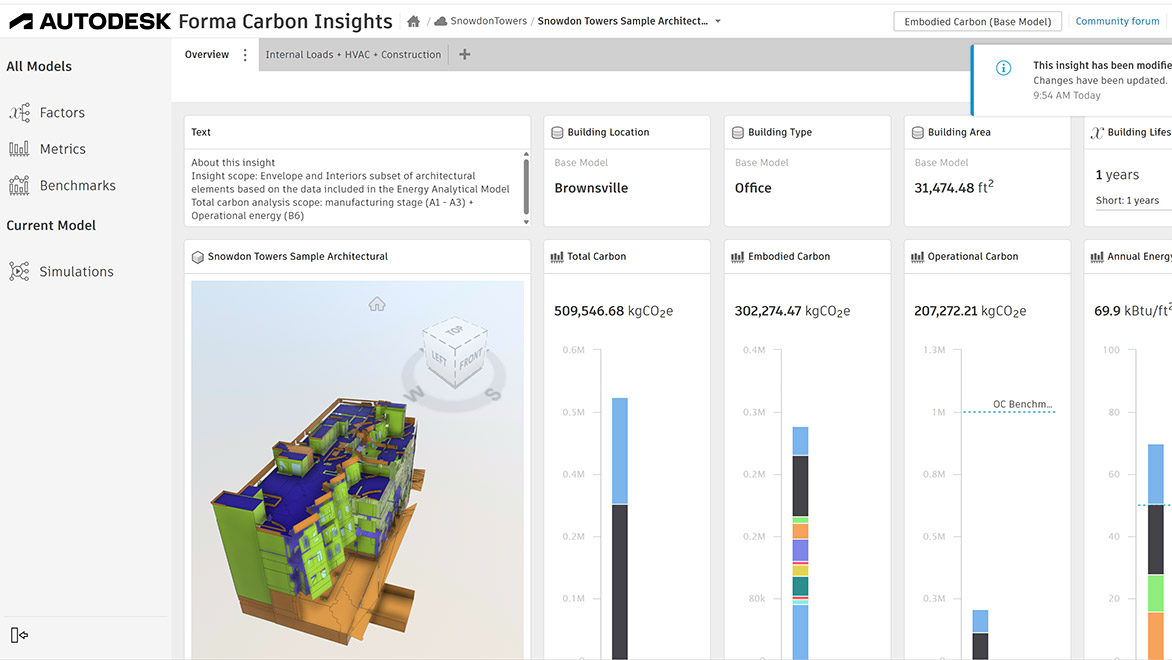Click the Current Model heading

tap(51, 226)
